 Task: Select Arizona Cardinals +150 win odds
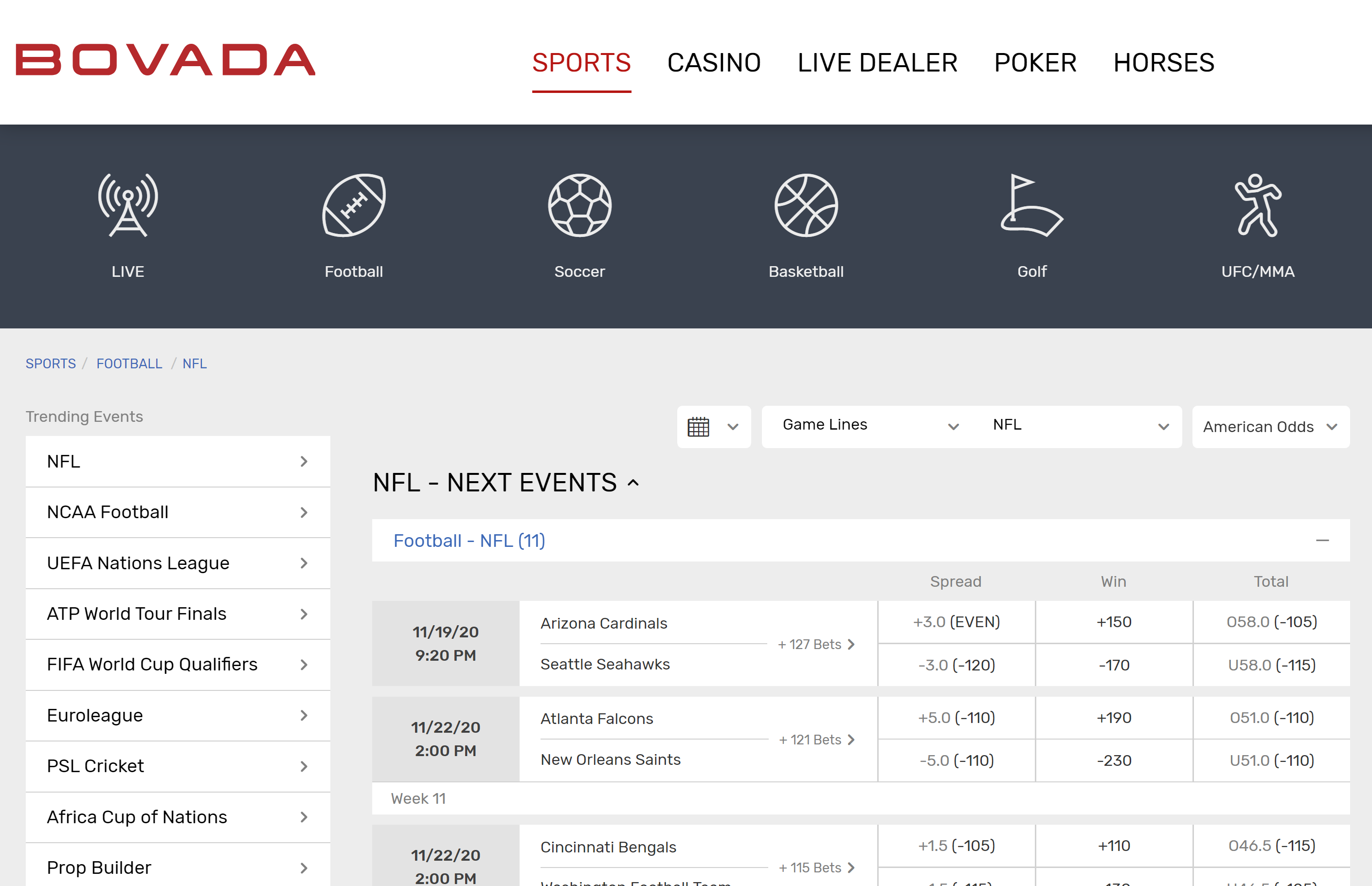tap(1113, 622)
